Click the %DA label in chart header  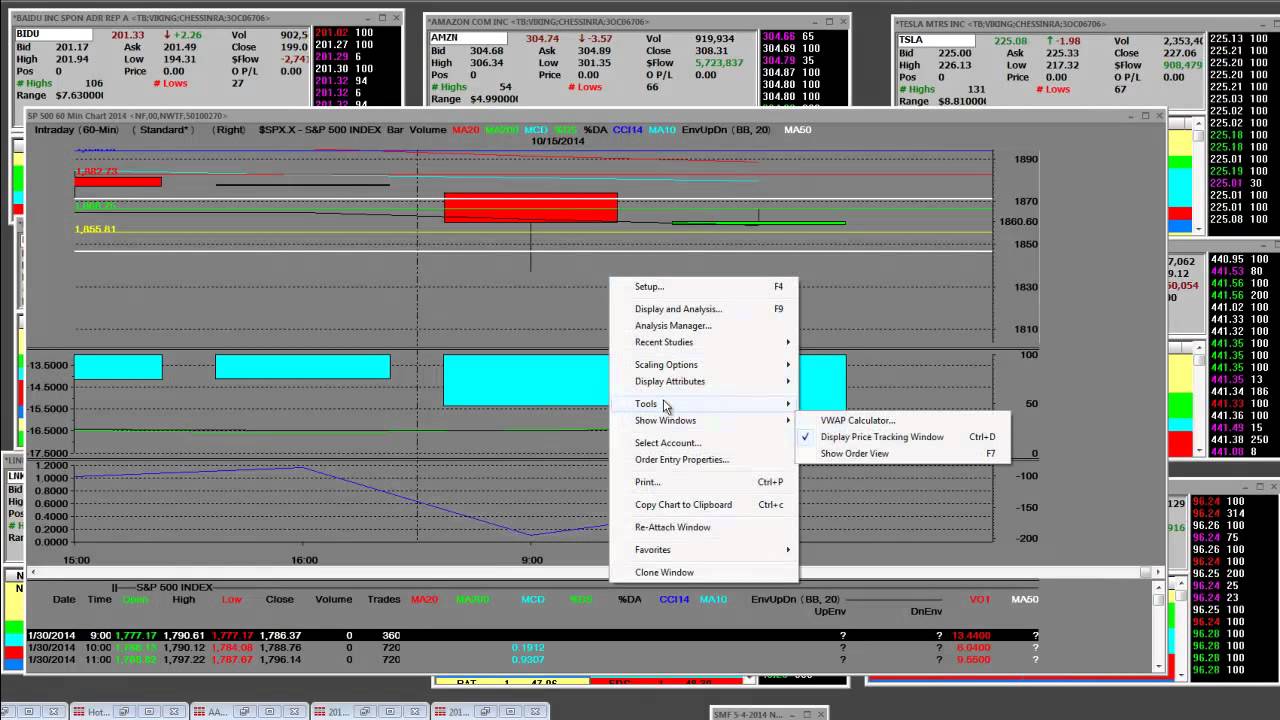(x=595, y=130)
